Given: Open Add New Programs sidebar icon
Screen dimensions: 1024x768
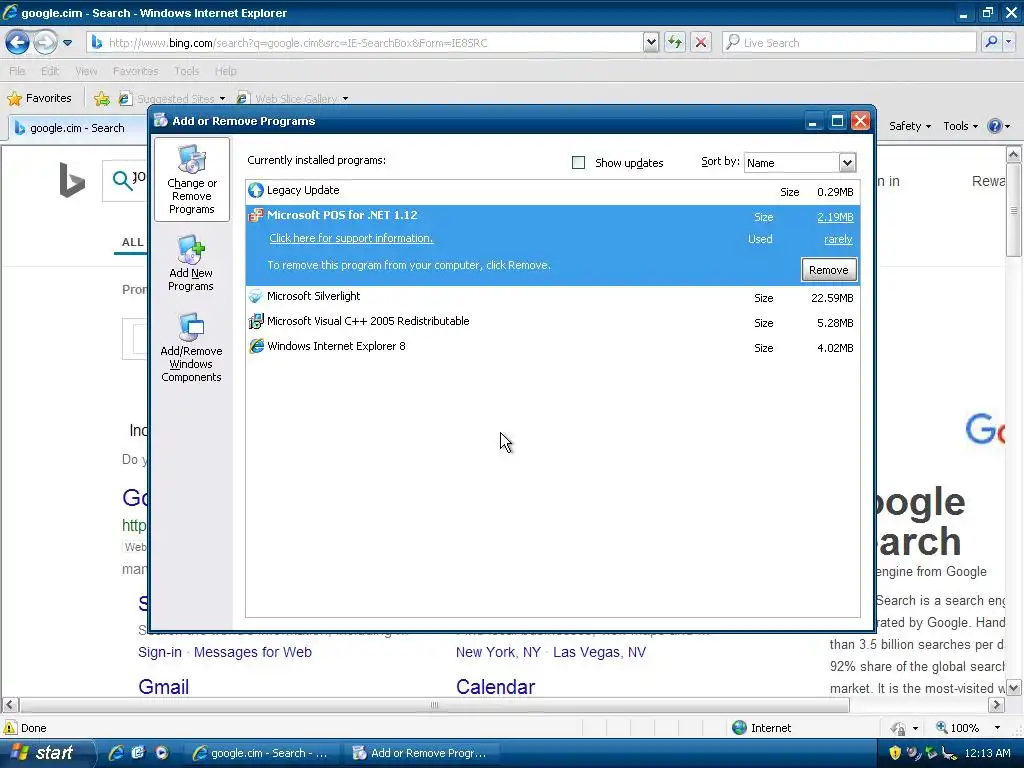Looking at the screenshot, I should pos(191,250).
